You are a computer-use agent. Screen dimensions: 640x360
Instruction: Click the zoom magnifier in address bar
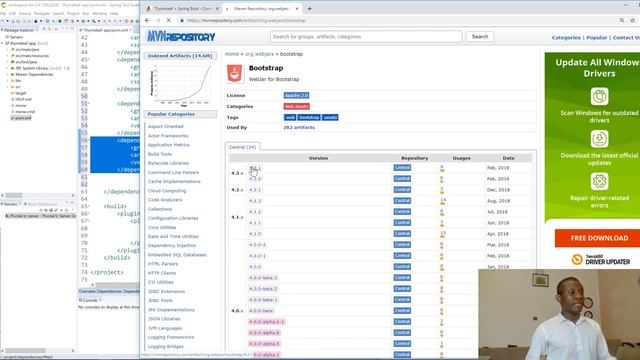pyautogui.click(x=622, y=20)
